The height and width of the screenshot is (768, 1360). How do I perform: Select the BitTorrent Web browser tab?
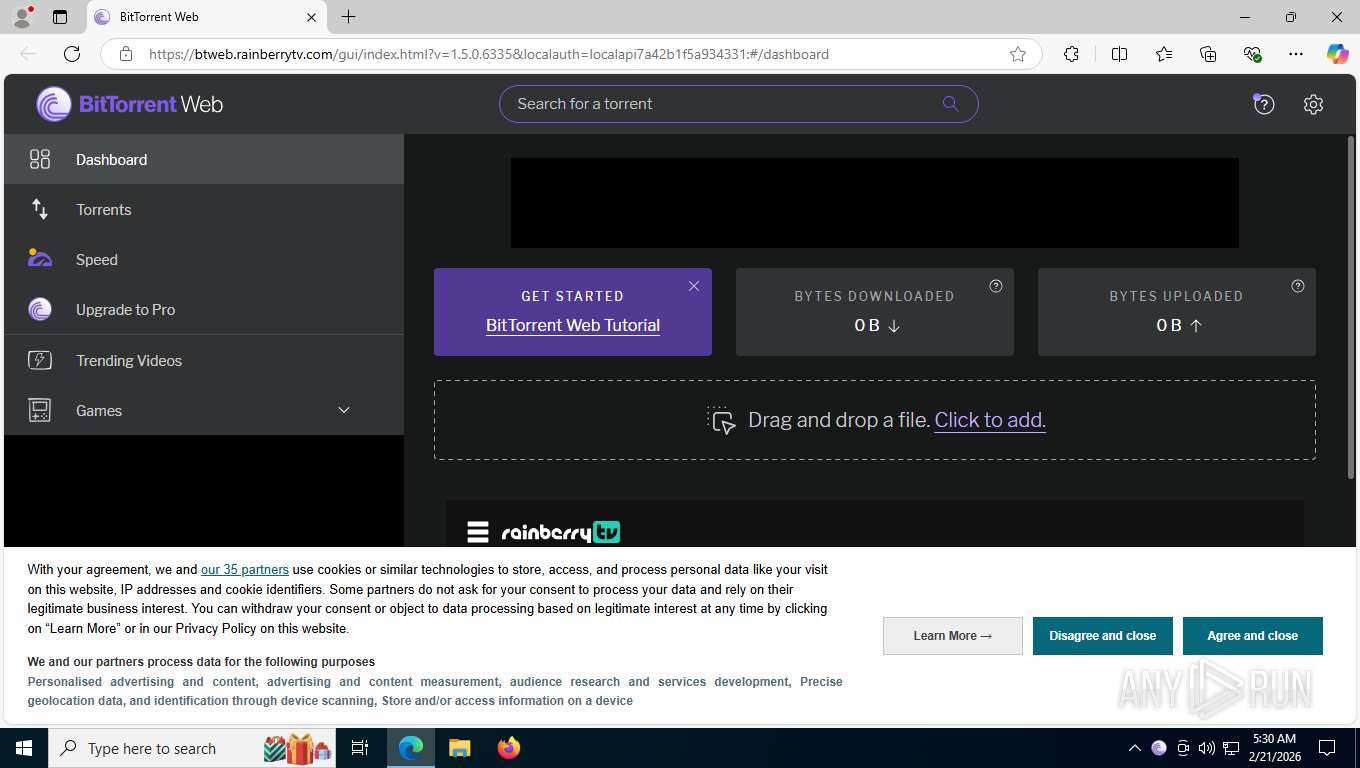pos(205,17)
